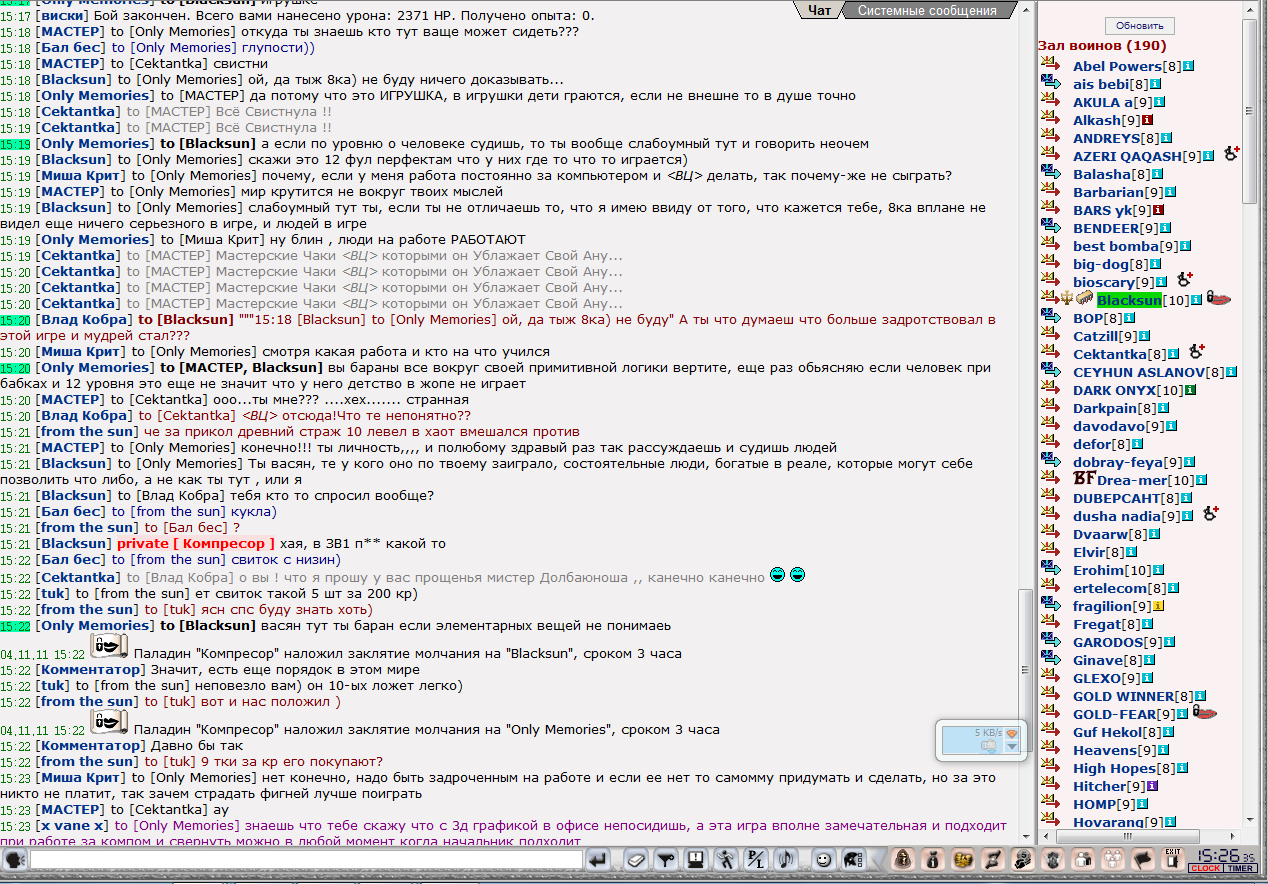The width and height of the screenshot is (1268, 884).
Task: Open red info icon next to Alkash
Action: click(x=1147, y=121)
